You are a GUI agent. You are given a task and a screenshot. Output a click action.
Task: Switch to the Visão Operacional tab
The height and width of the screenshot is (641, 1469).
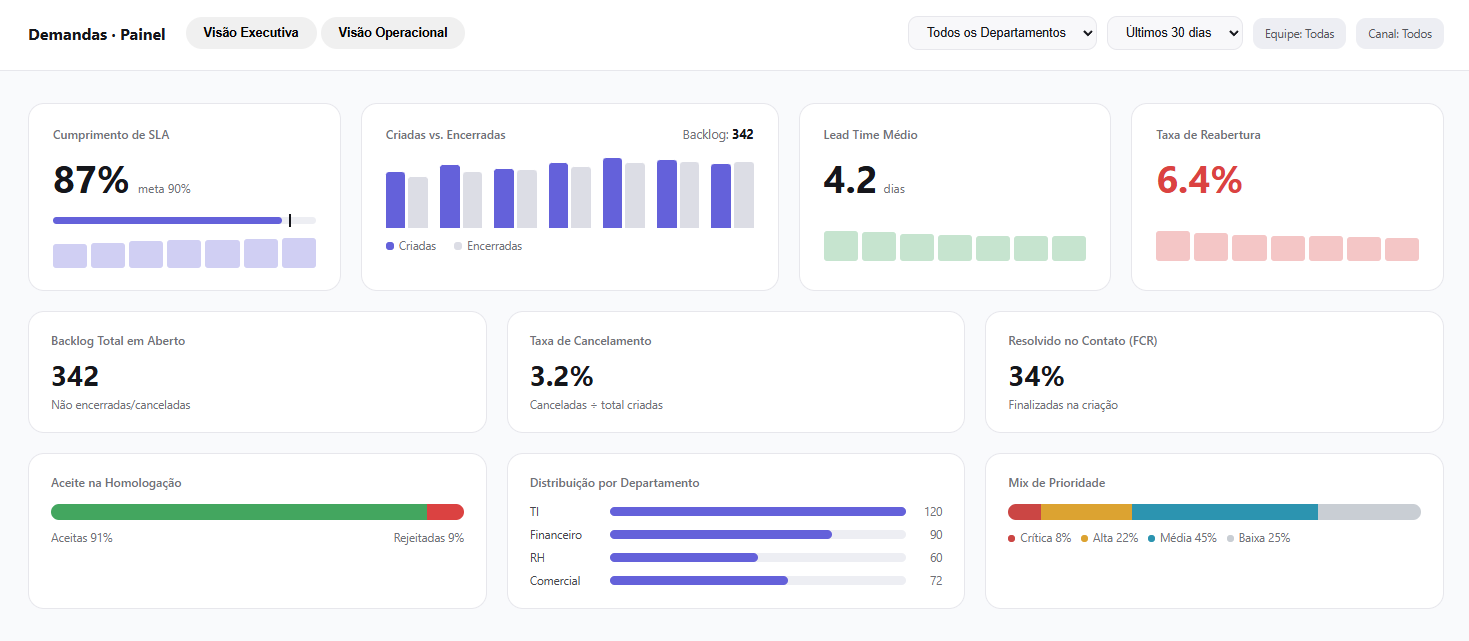click(393, 33)
